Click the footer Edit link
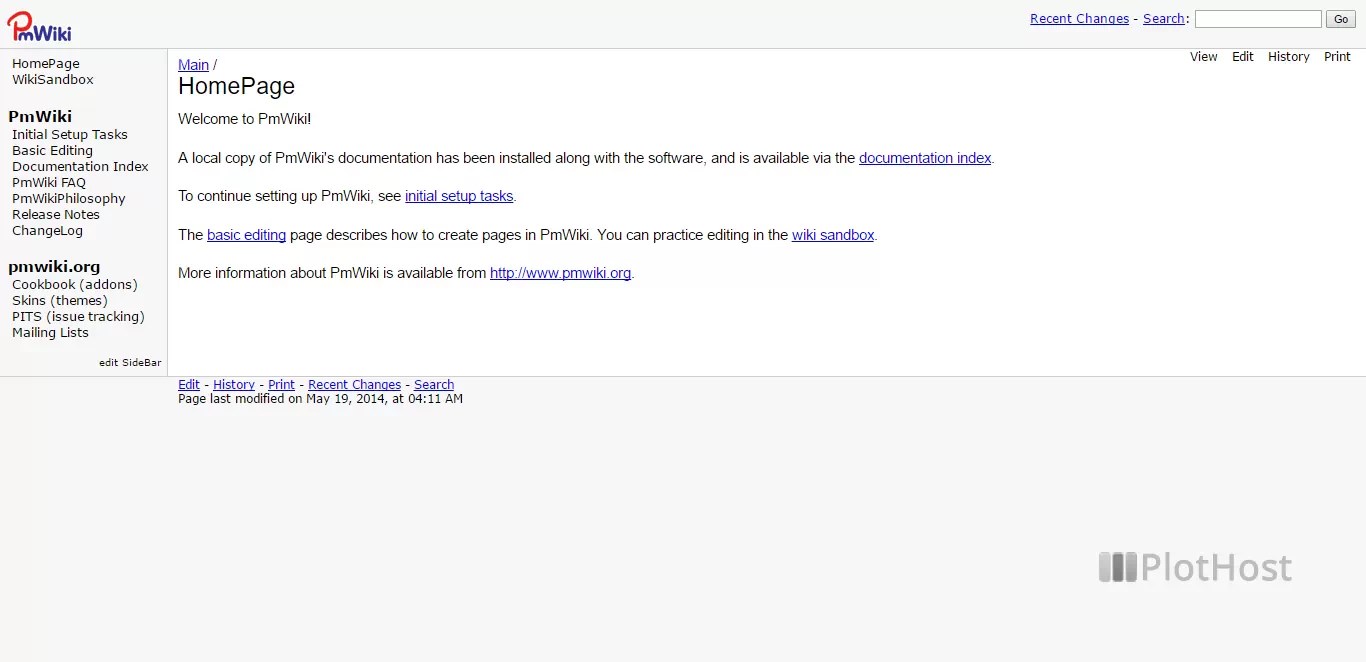 [189, 385]
